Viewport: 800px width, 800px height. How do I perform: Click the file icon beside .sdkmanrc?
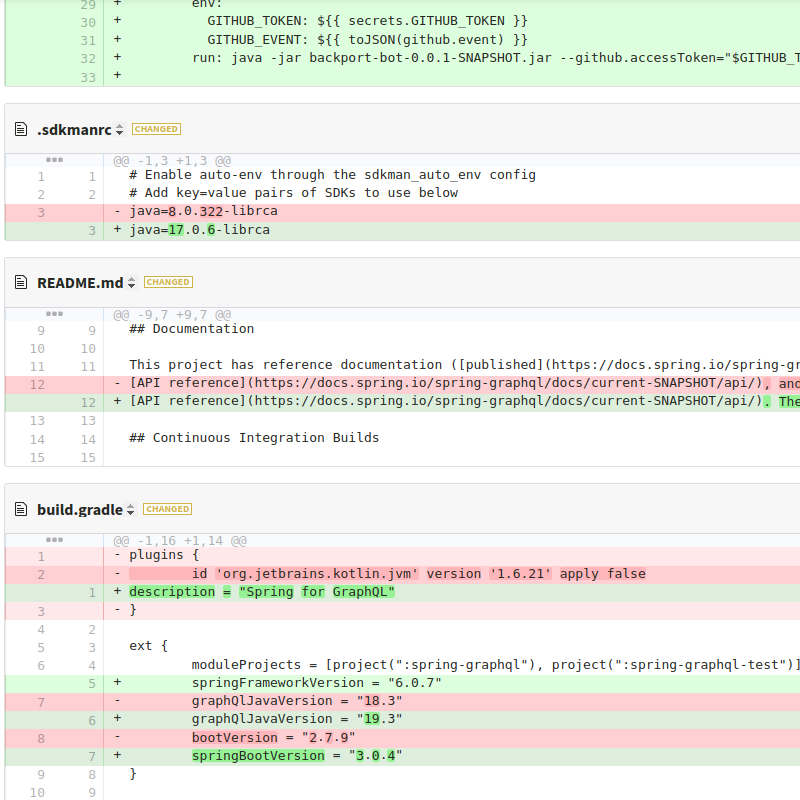21,129
